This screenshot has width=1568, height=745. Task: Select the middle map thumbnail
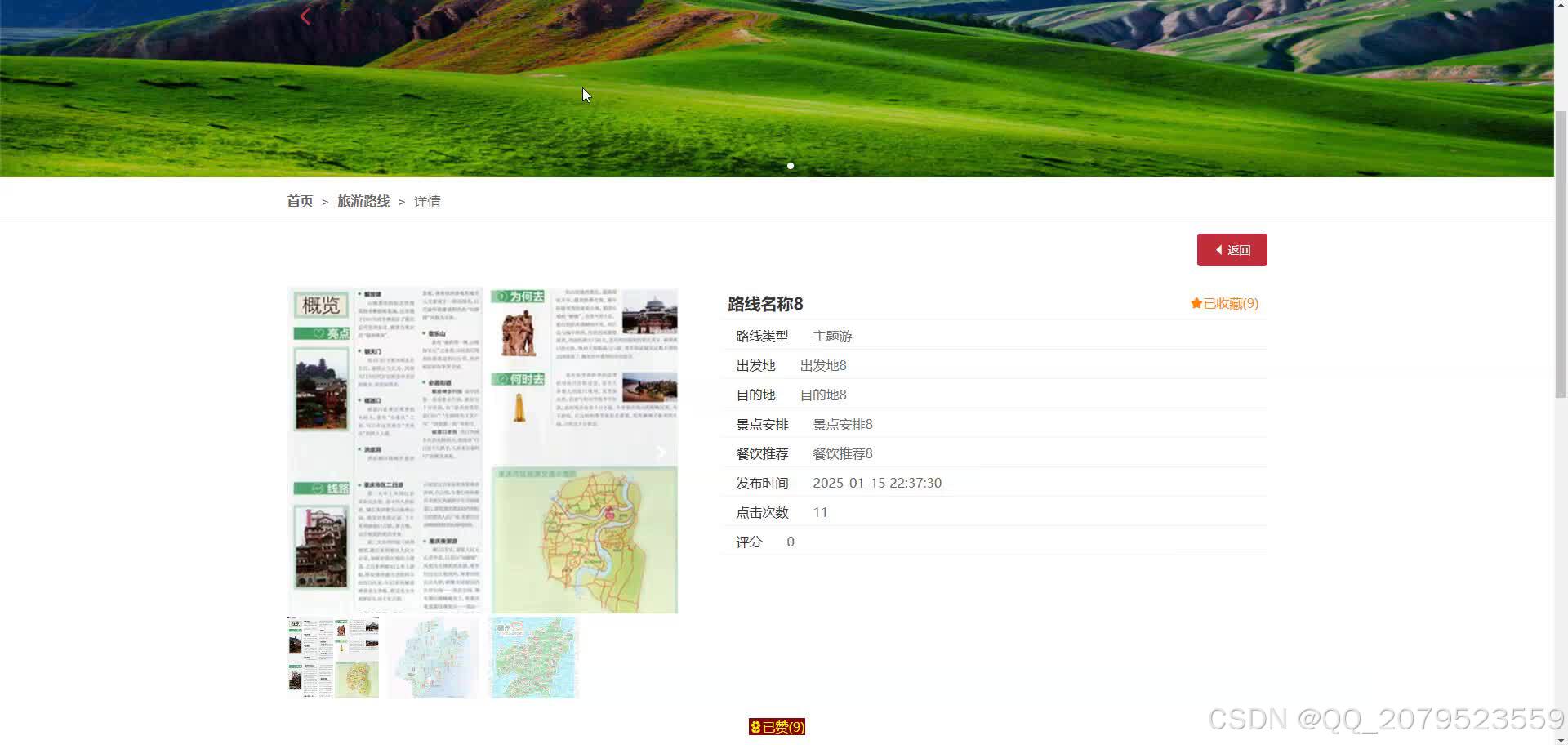tap(434, 657)
